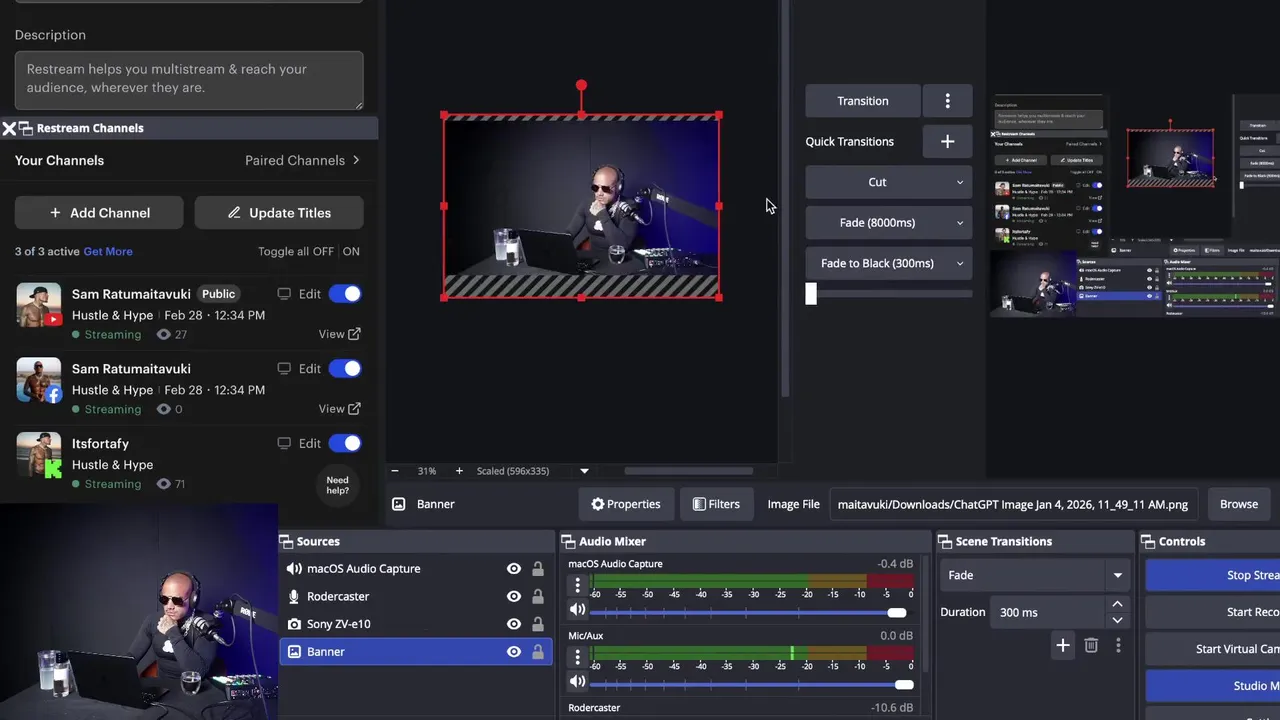Click the Transition options three-dot icon
1280x720 pixels.
point(948,101)
